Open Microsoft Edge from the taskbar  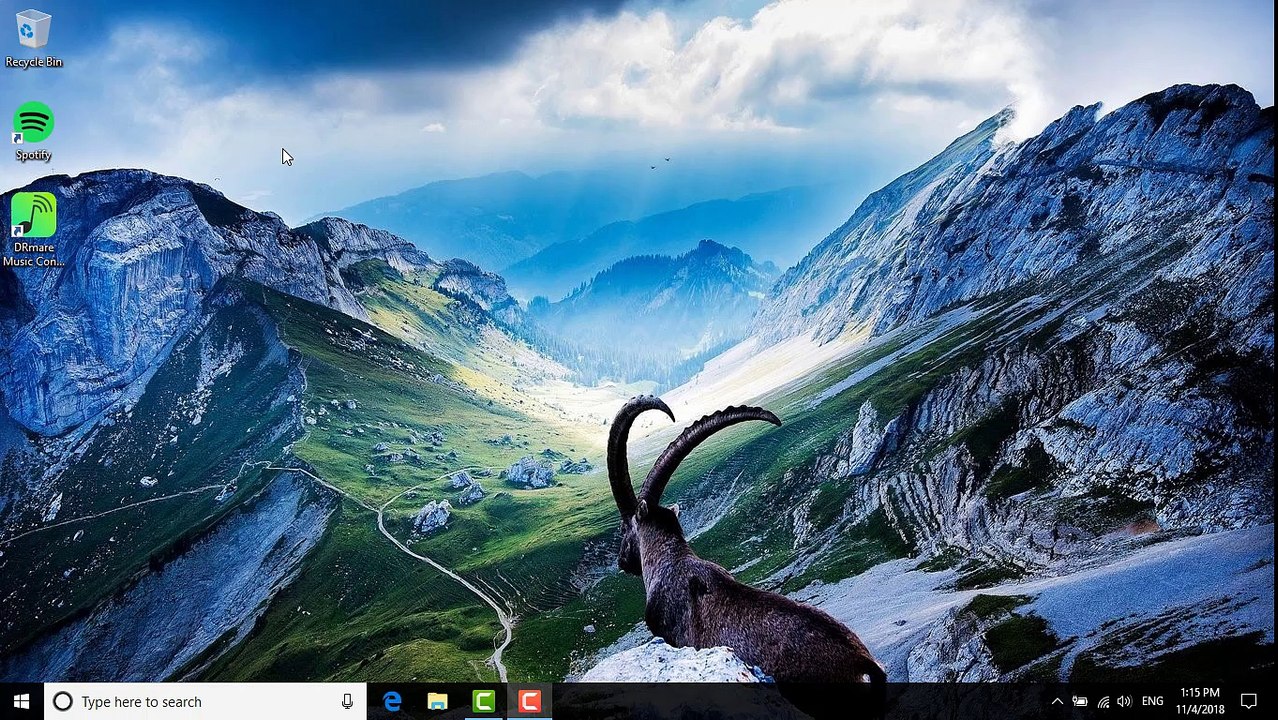pos(392,702)
